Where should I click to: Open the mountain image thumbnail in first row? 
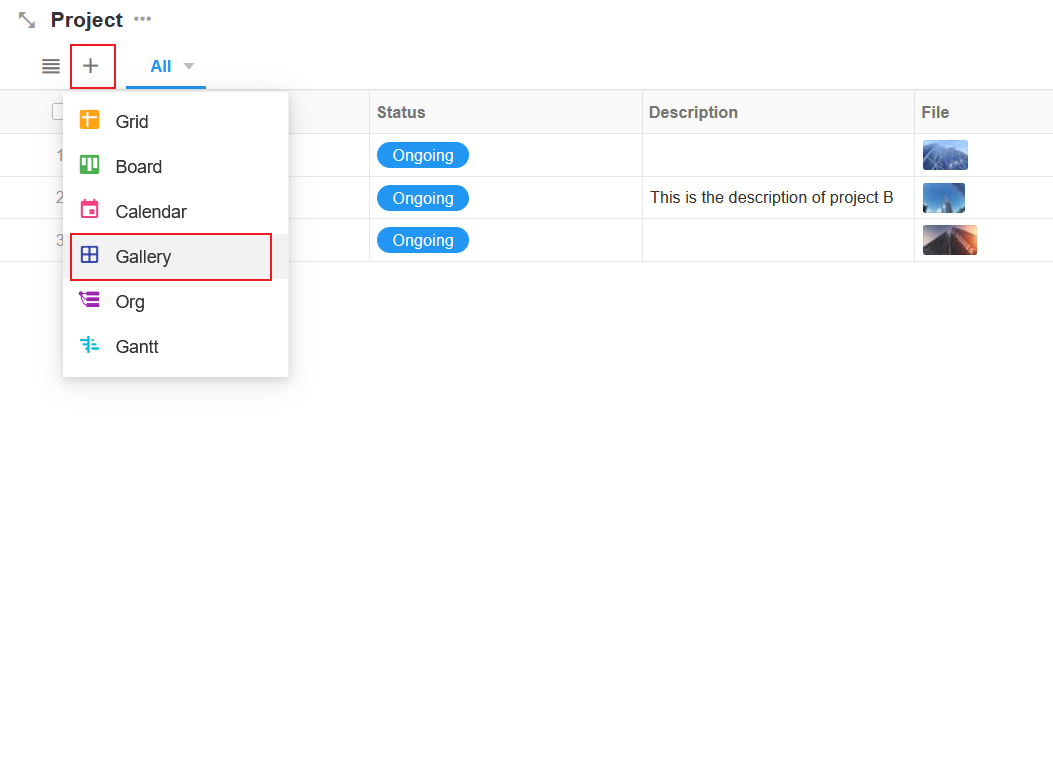point(945,156)
